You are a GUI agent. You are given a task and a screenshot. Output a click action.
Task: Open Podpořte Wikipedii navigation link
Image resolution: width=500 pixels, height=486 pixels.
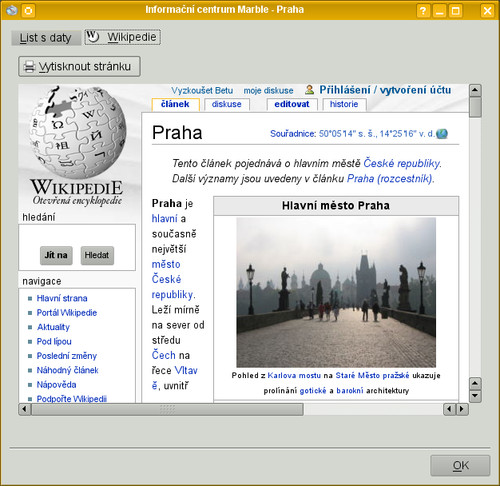coord(72,399)
